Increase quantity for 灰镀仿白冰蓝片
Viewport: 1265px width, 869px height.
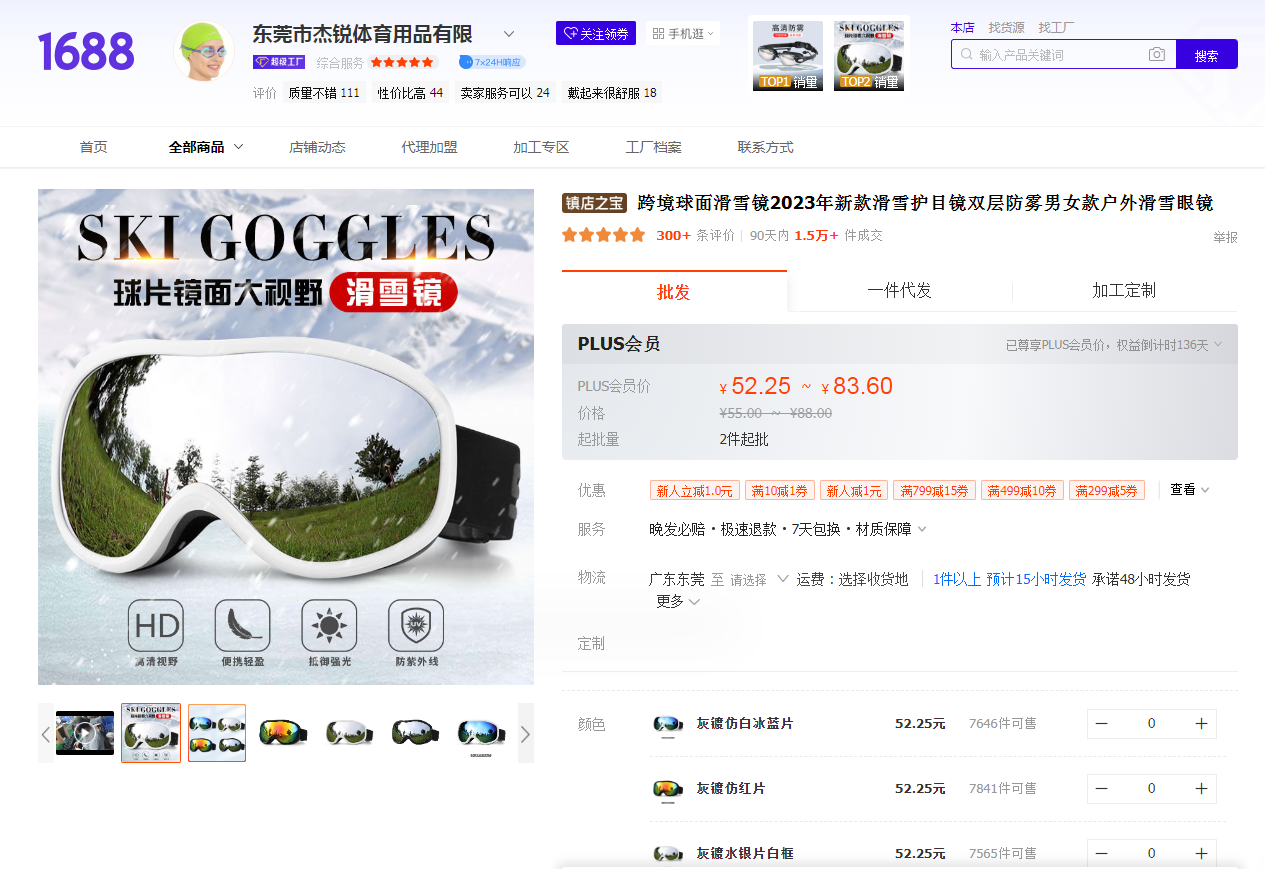(1202, 724)
